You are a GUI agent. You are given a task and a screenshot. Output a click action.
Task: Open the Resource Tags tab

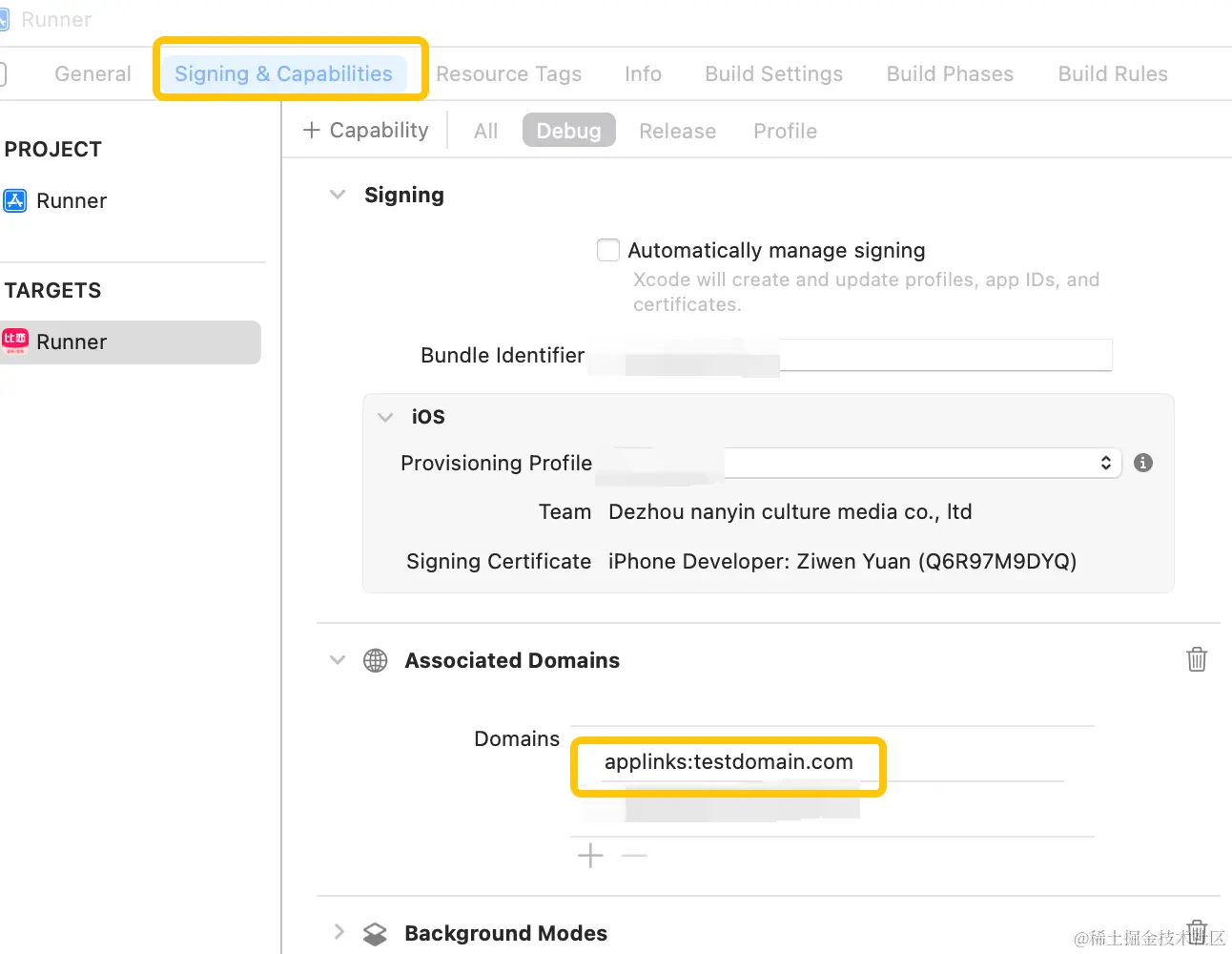tap(508, 73)
